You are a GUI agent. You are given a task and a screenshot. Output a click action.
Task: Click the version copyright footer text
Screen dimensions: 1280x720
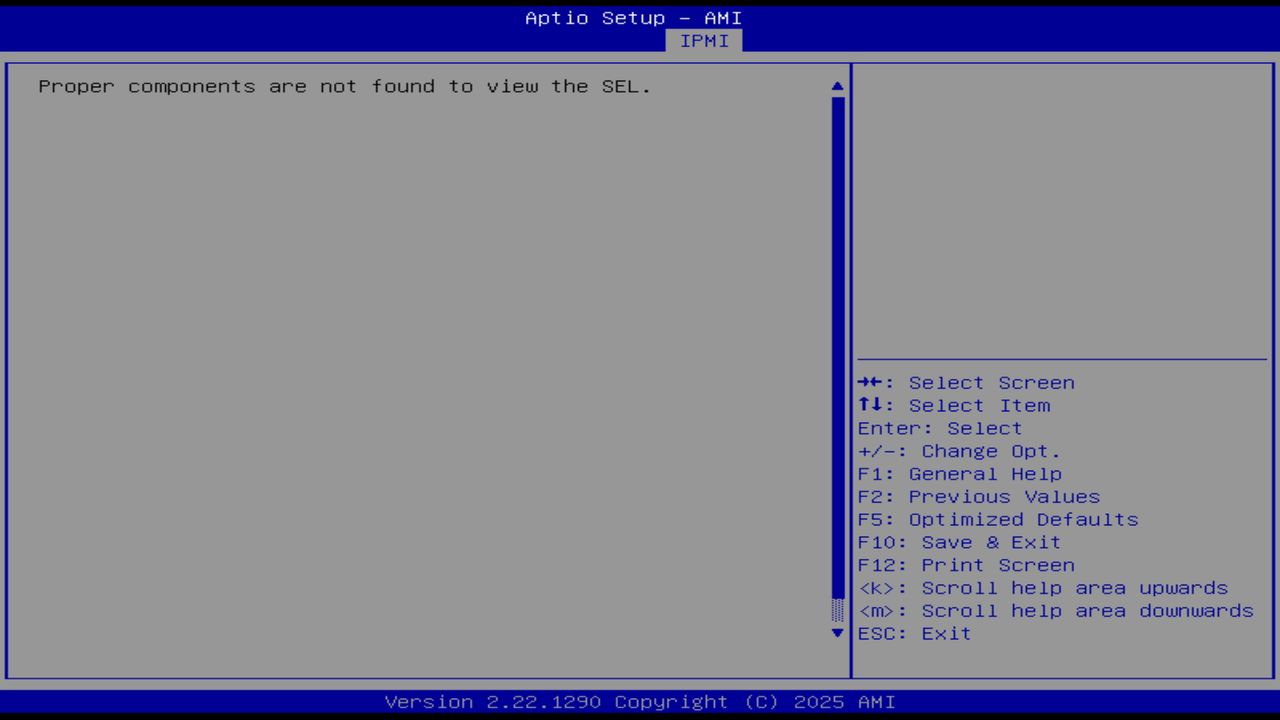pos(640,702)
